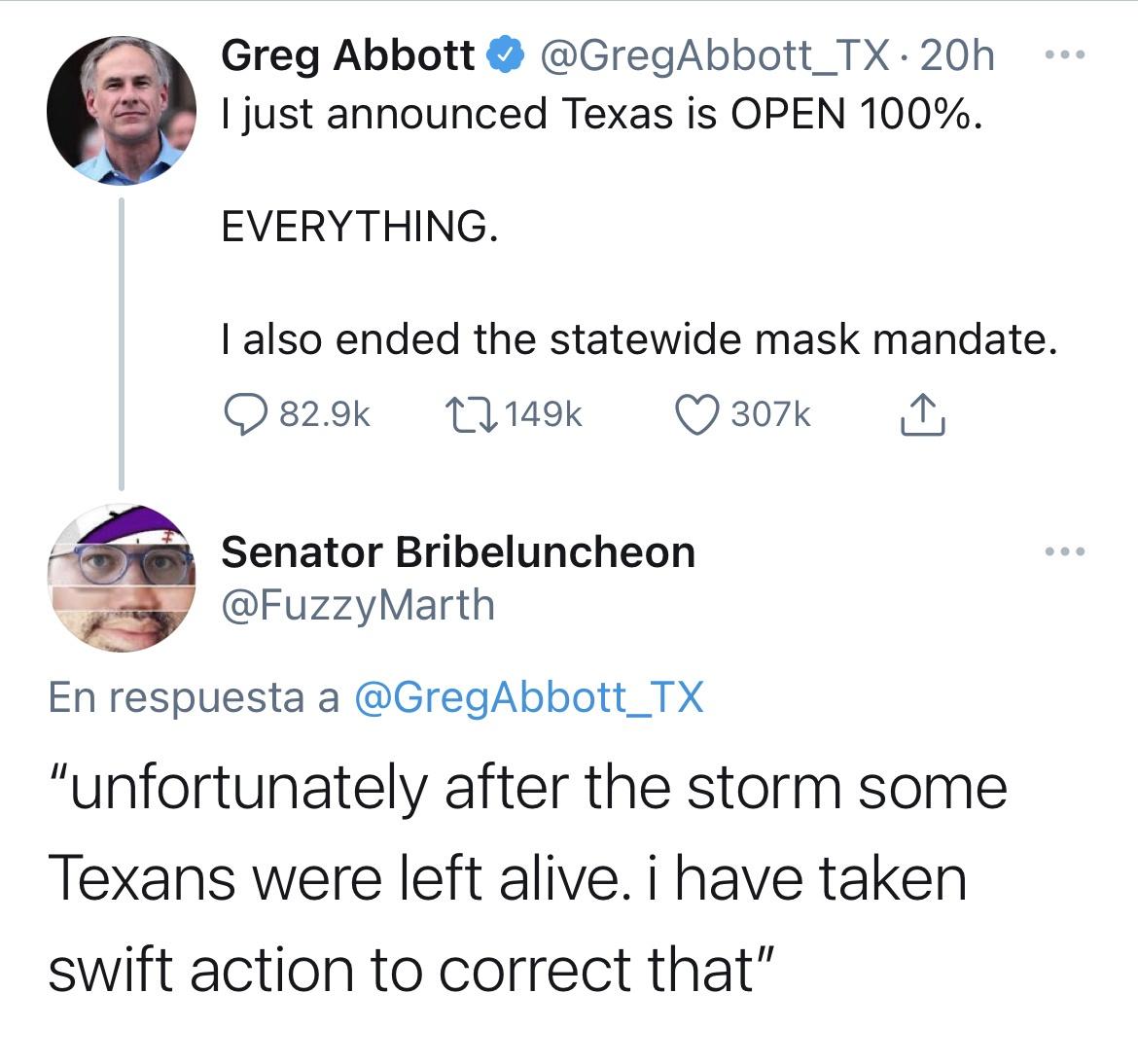1138x1064 pixels.
Task: Open the three-dot menu on Bribeluncheon's reply
Action: (1067, 550)
